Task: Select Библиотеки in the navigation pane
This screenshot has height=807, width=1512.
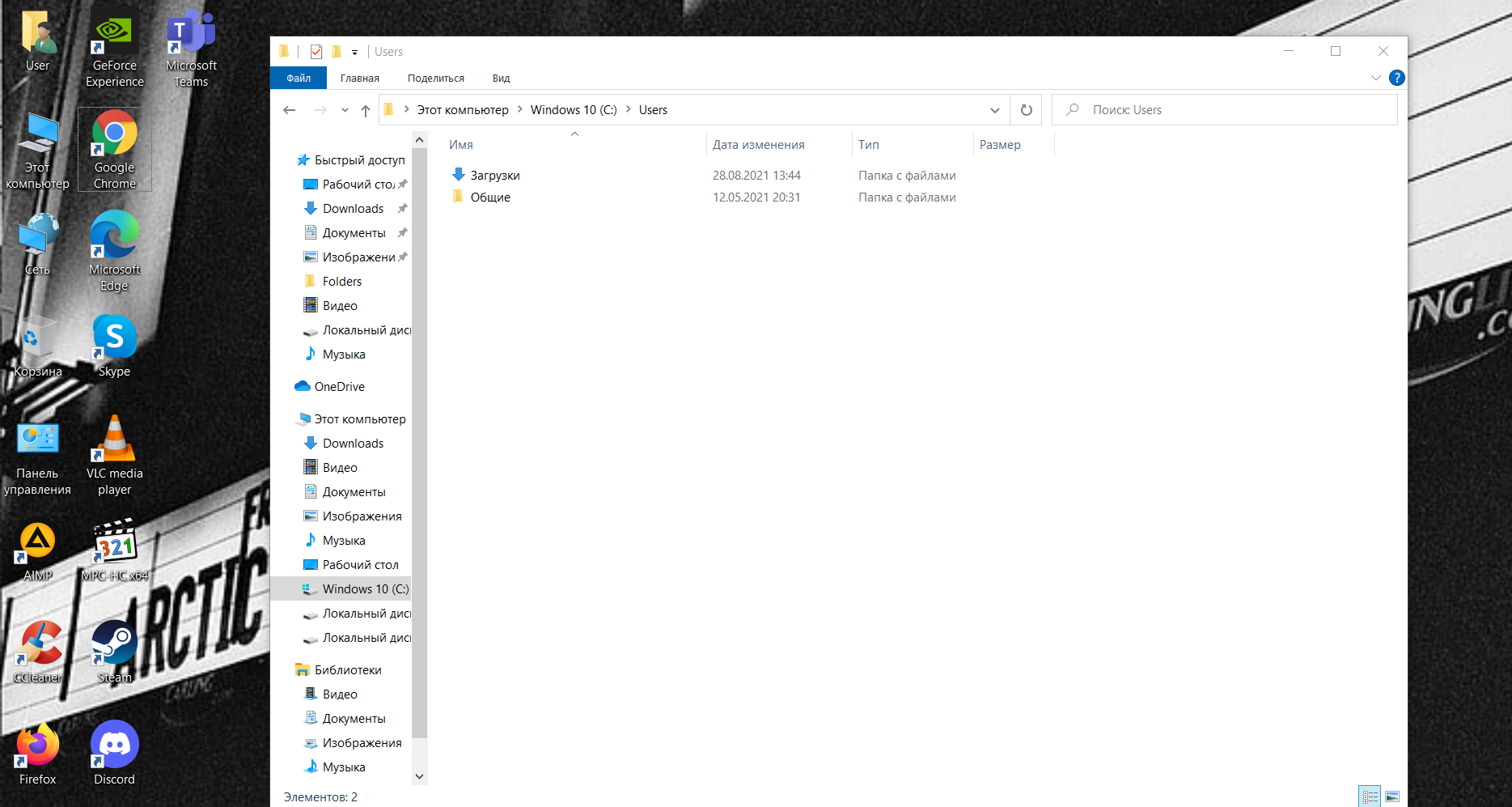Action: 347,670
